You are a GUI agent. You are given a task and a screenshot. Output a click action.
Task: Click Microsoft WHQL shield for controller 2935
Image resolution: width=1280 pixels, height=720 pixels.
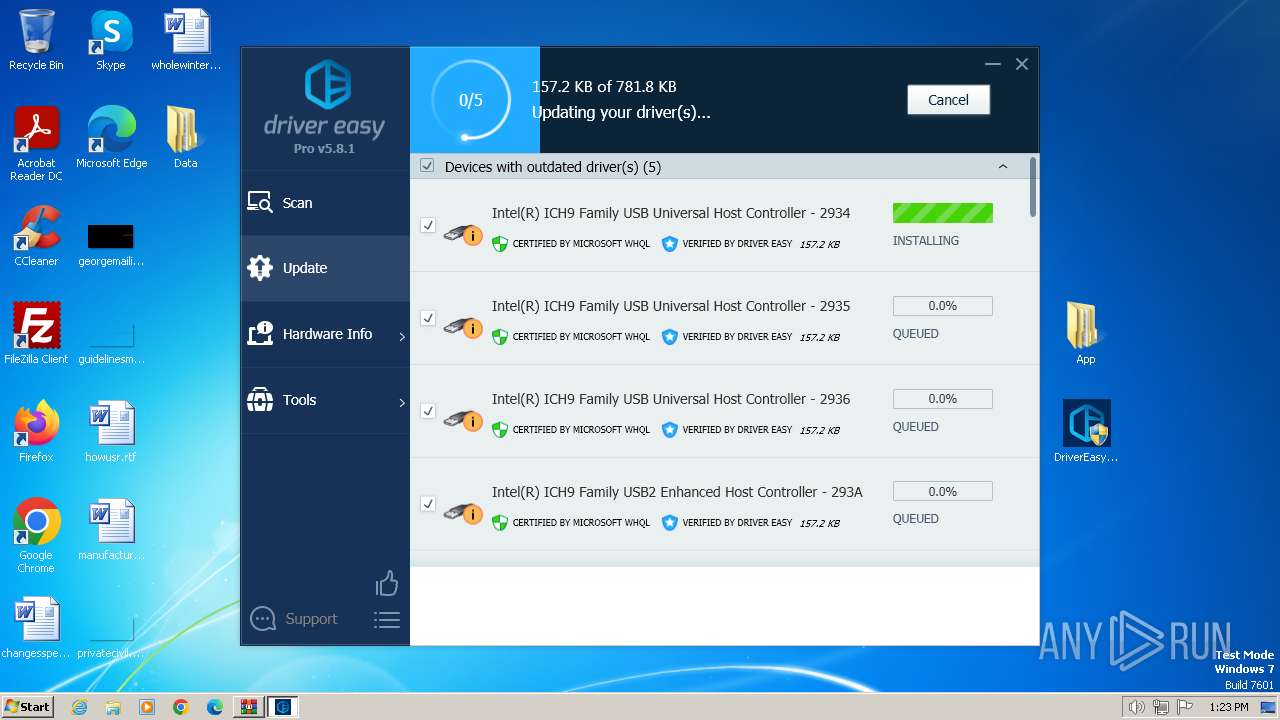[500, 337]
